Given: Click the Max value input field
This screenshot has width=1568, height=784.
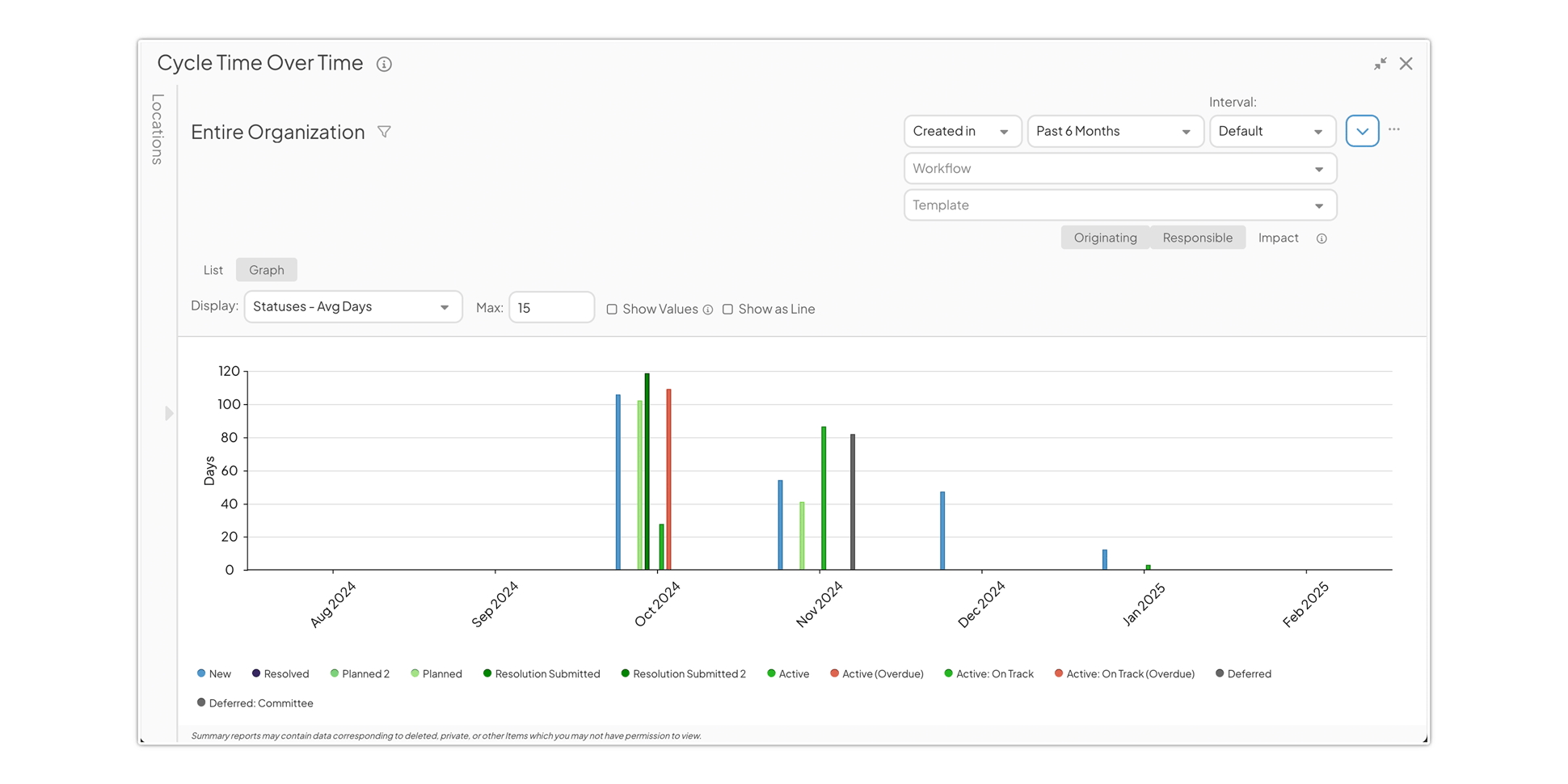Looking at the screenshot, I should tap(551, 307).
